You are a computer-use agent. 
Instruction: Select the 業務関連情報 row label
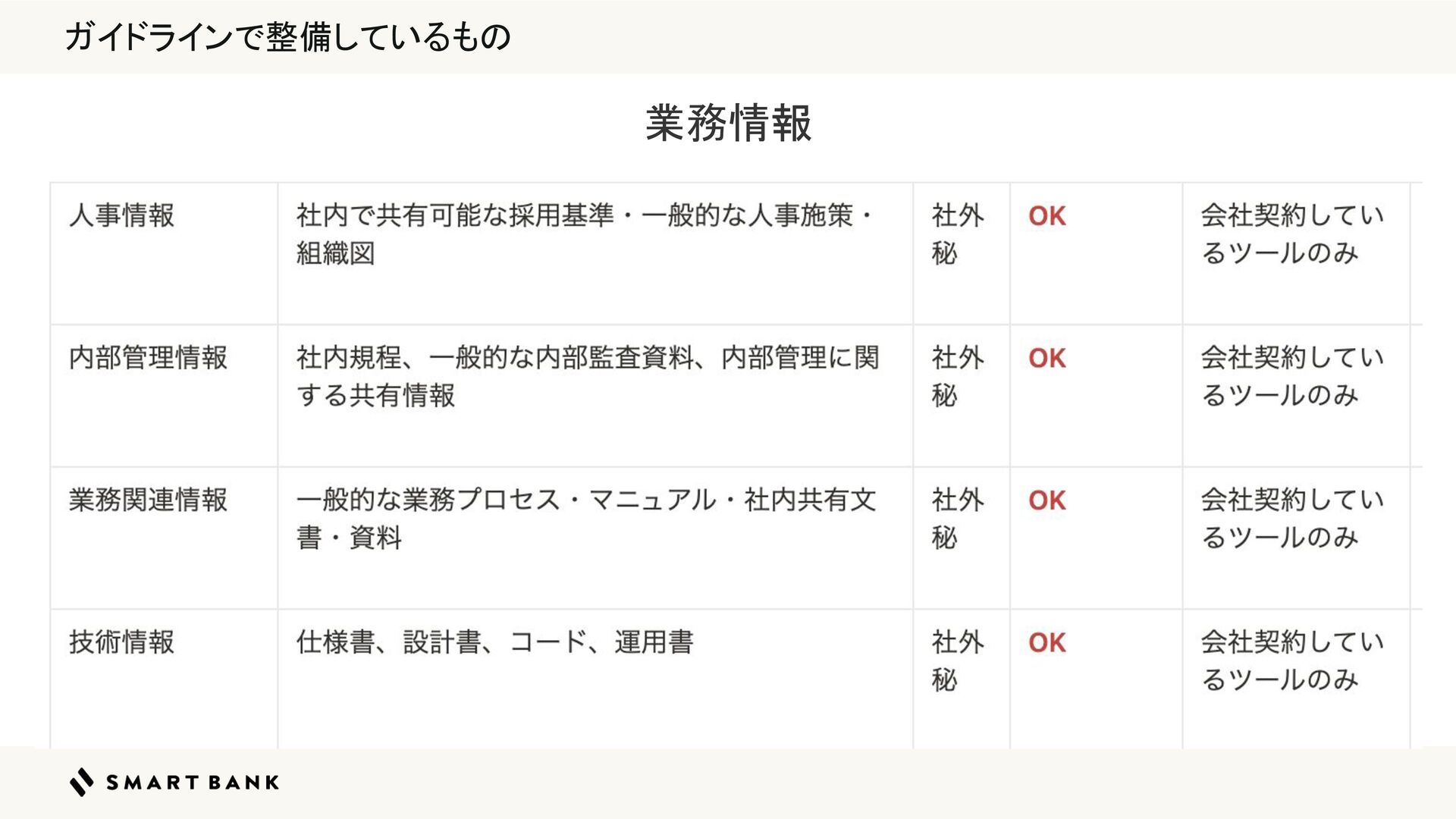tap(148, 500)
